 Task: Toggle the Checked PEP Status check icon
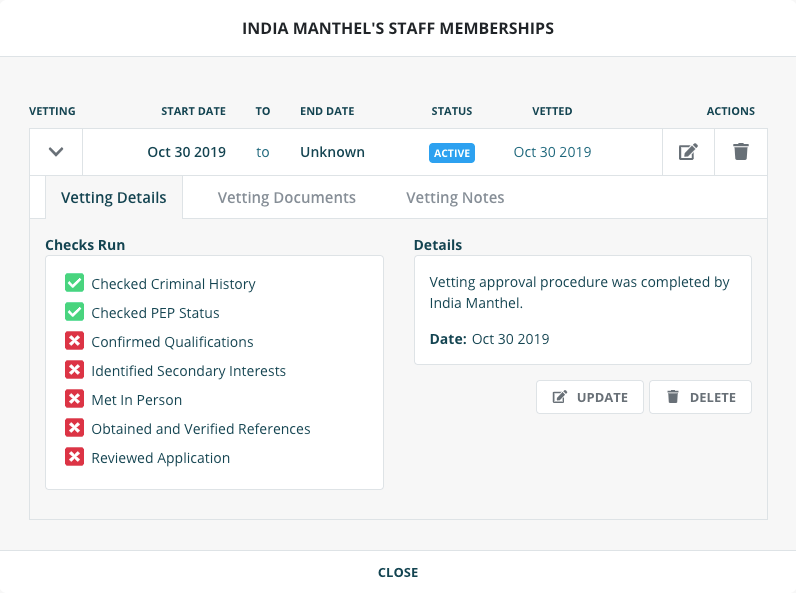pyautogui.click(x=74, y=313)
